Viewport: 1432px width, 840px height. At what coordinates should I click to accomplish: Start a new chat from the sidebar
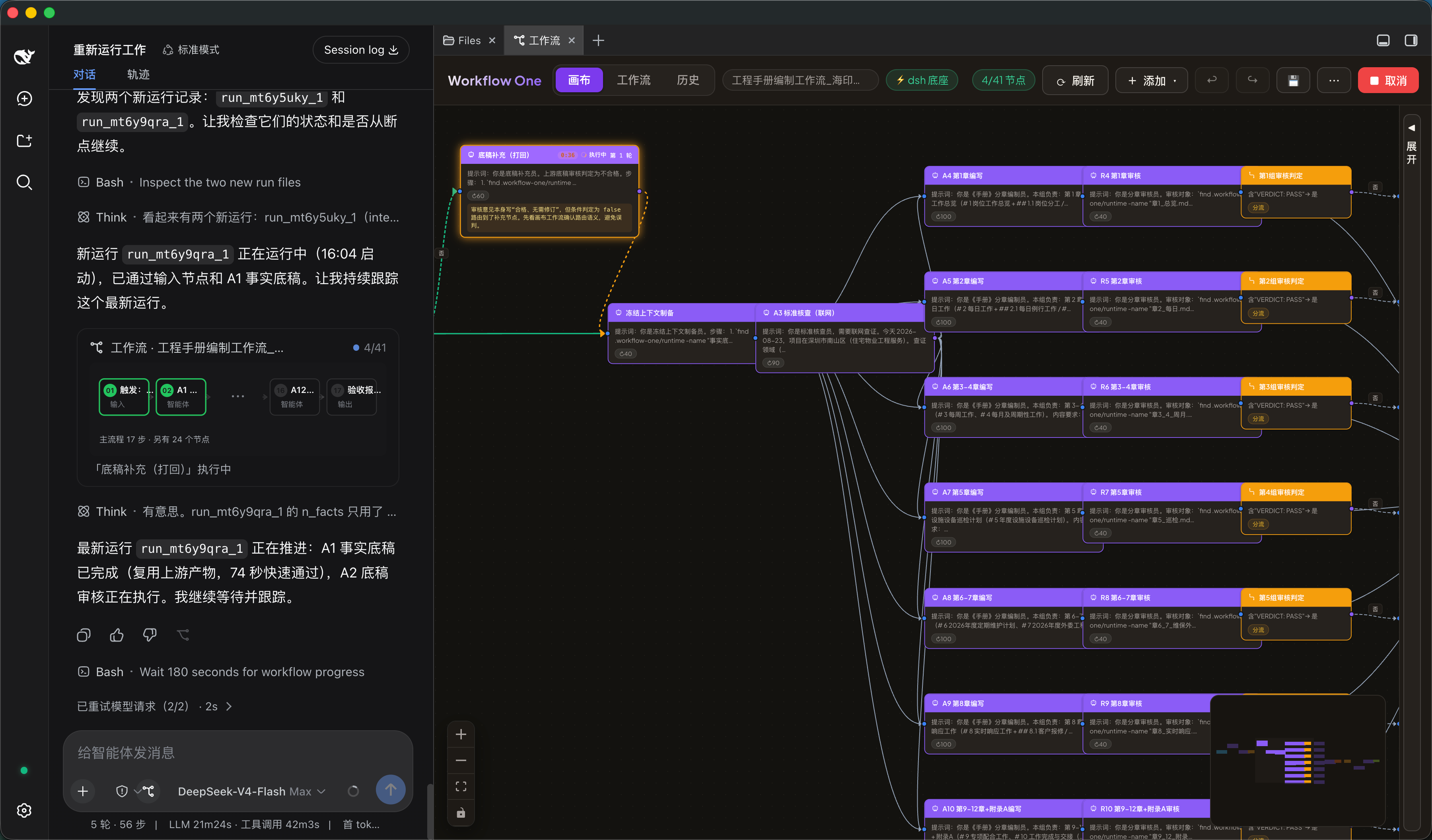24,98
